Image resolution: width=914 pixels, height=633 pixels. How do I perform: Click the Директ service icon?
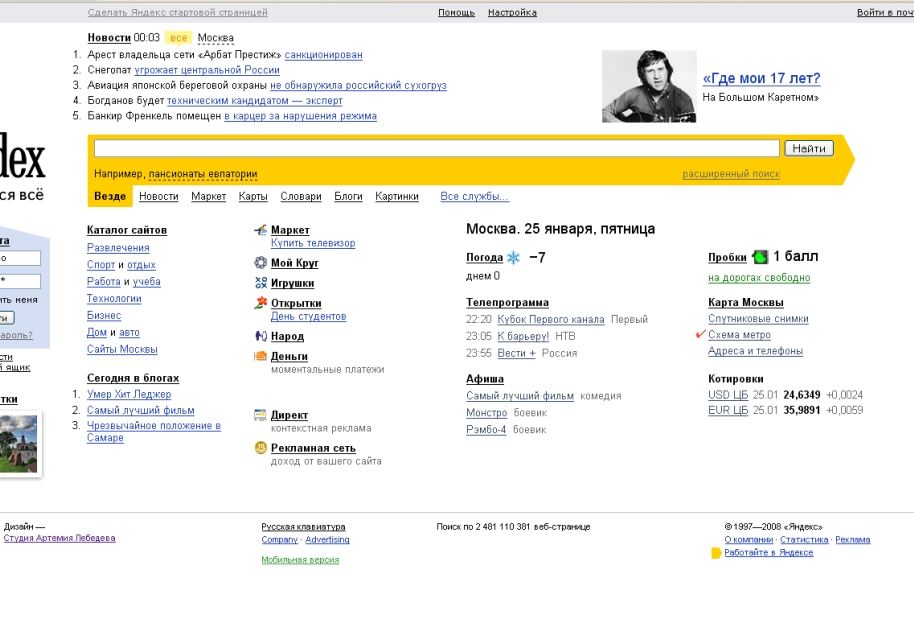click(x=261, y=415)
